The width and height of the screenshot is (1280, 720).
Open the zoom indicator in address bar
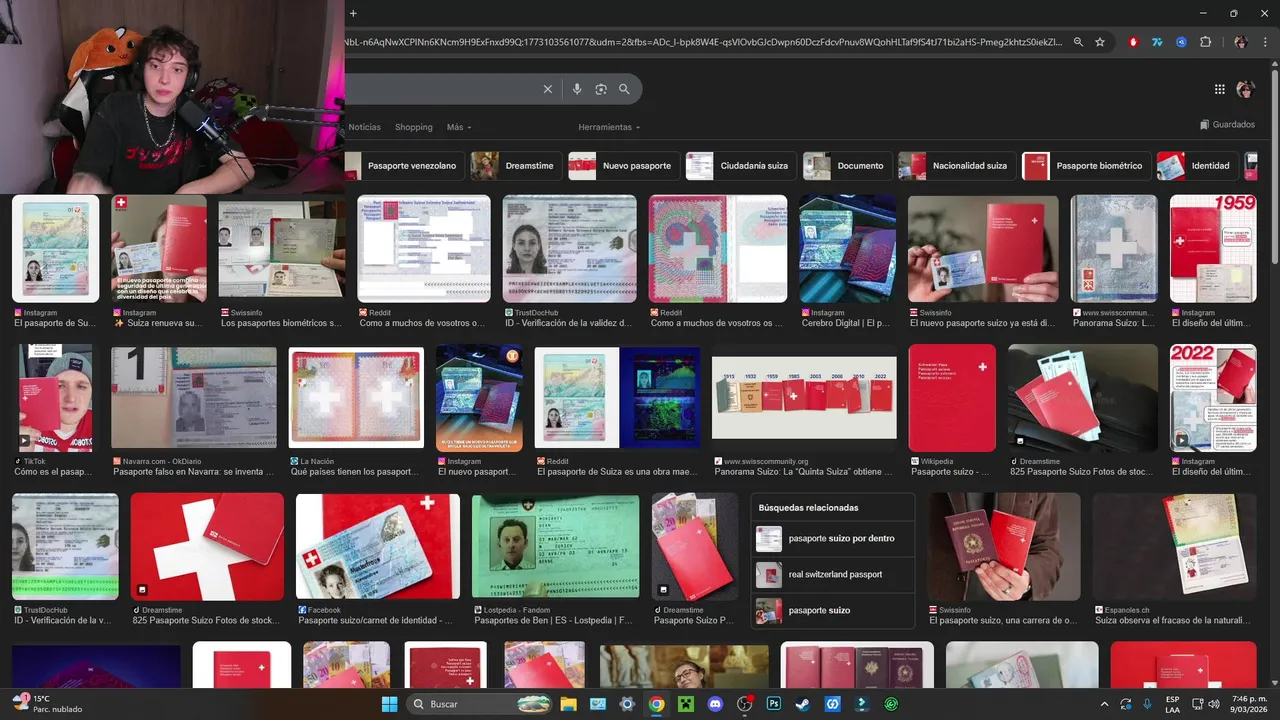[1078, 42]
